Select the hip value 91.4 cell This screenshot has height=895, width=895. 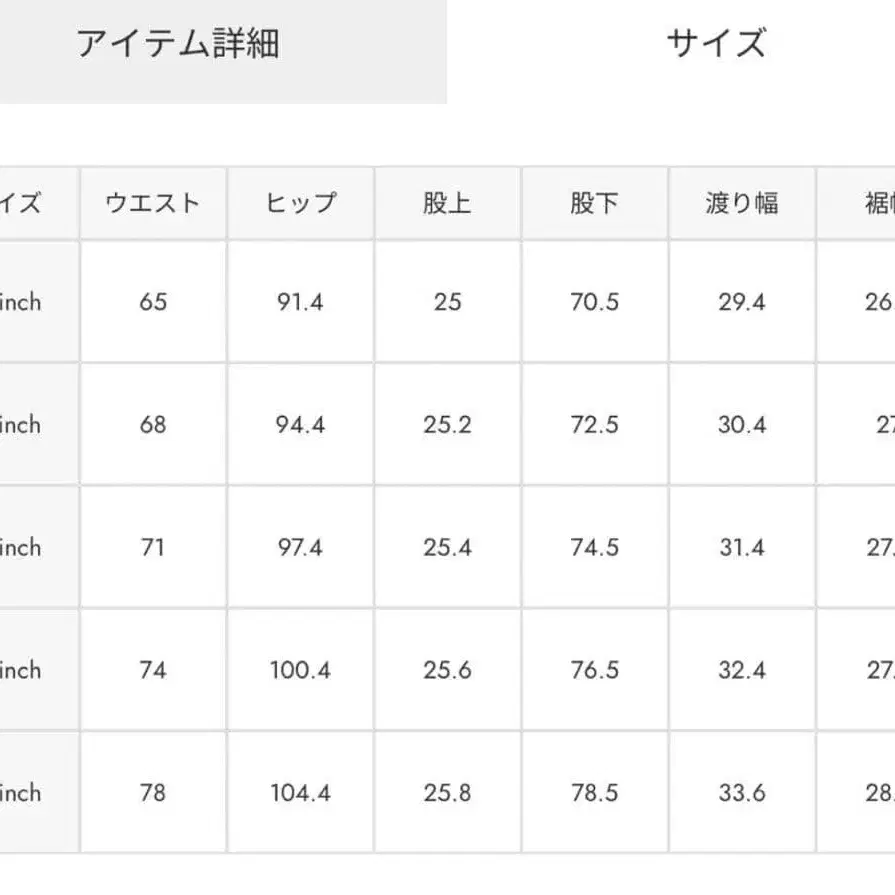coord(300,301)
